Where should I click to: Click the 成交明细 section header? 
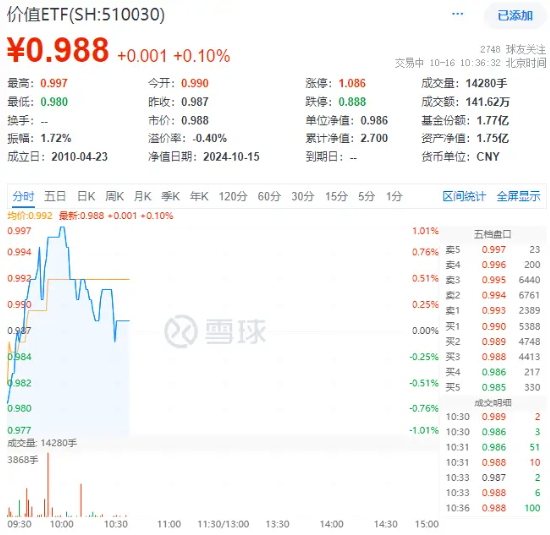pos(492,403)
